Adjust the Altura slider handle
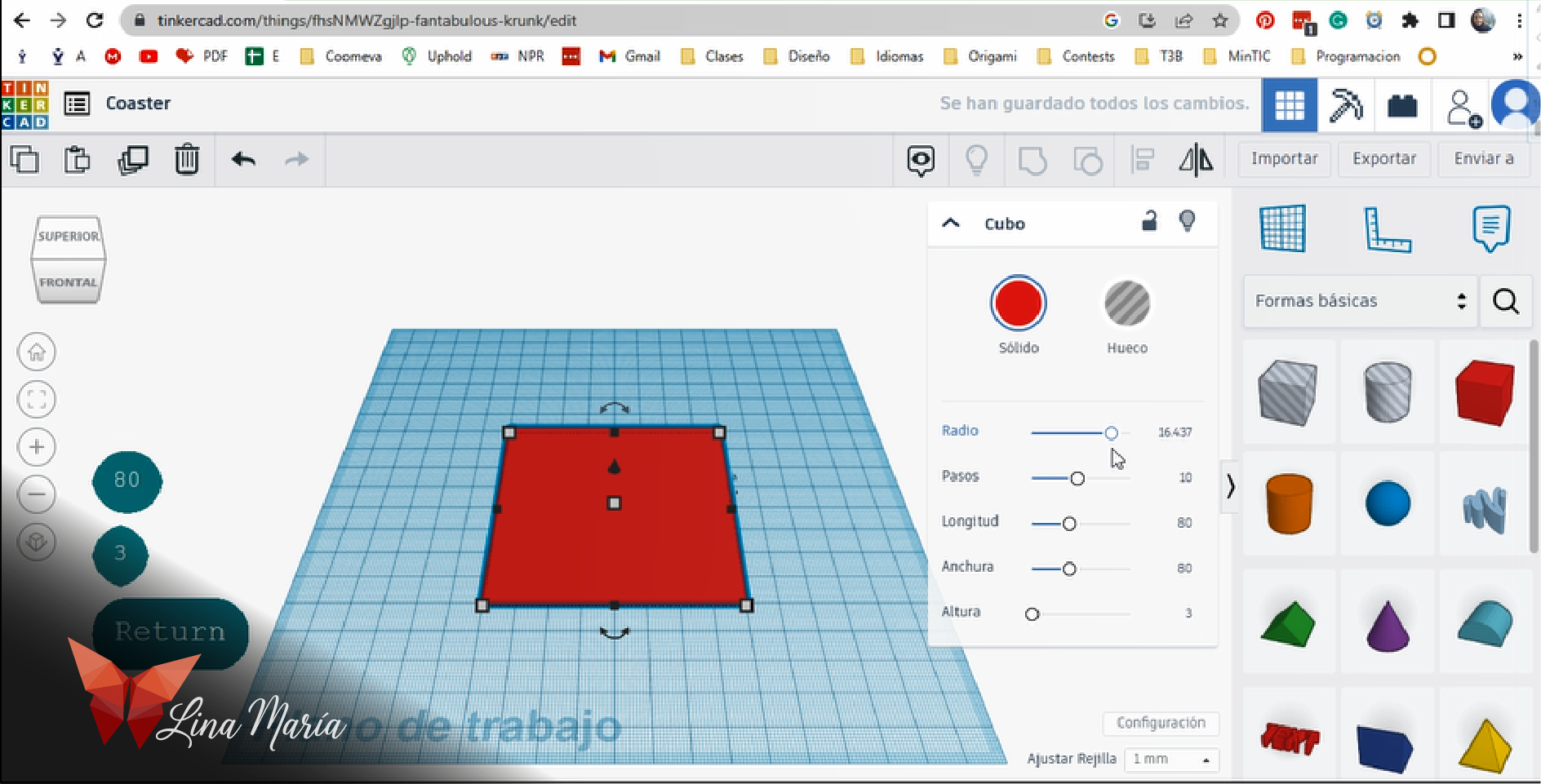 click(1033, 614)
